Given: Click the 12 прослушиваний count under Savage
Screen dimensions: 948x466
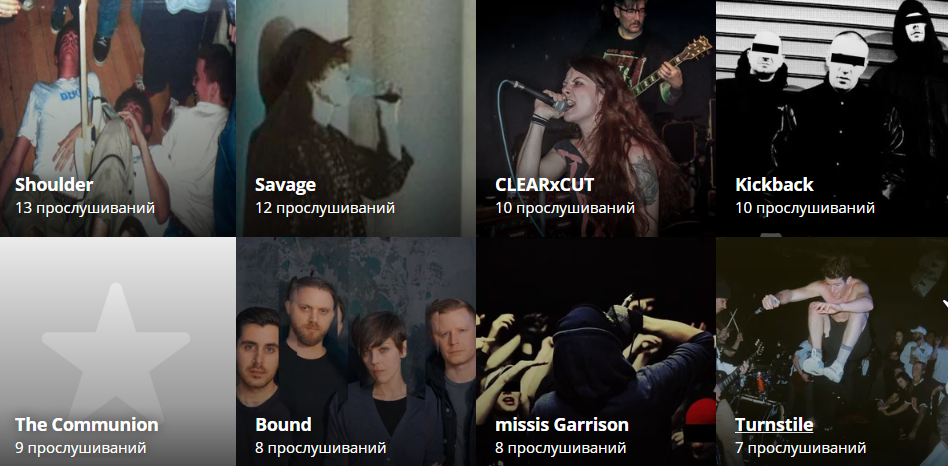Looking at the screenshot, I should tap(325, 208).
